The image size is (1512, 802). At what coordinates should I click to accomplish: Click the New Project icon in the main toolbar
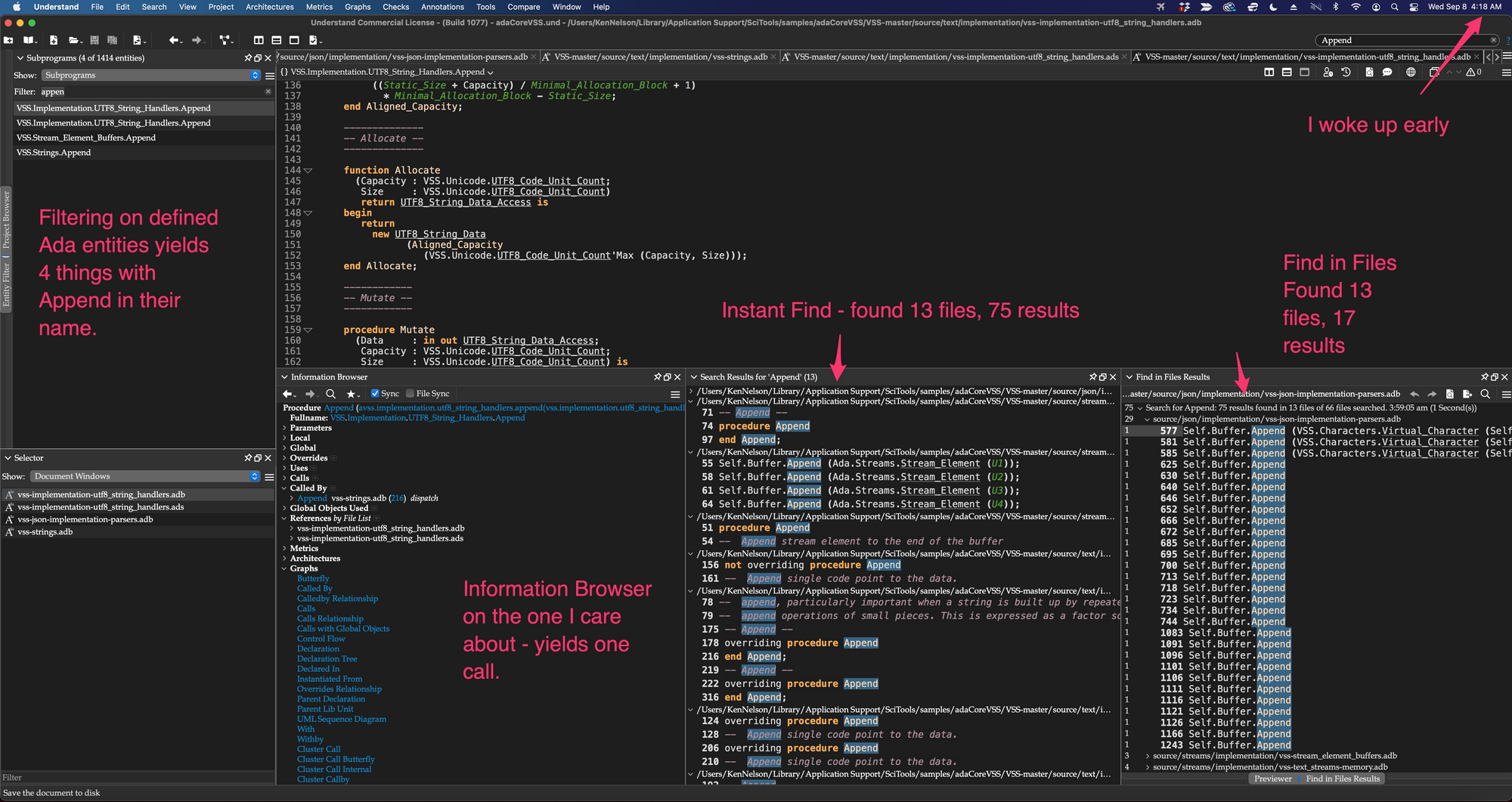point(8,40)
